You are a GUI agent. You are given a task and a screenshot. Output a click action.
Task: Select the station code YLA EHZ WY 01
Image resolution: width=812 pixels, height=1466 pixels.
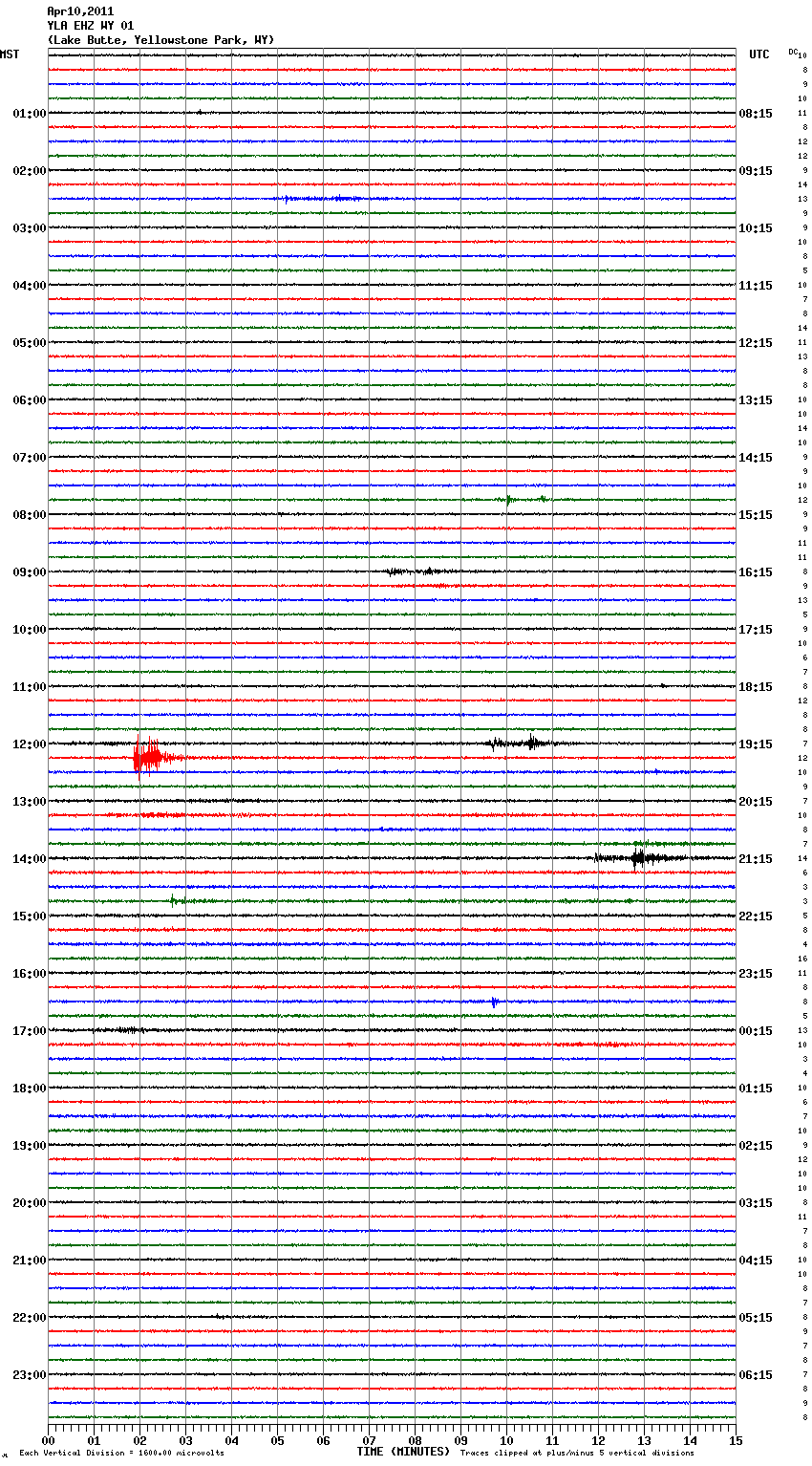click(x=91, y=26)
